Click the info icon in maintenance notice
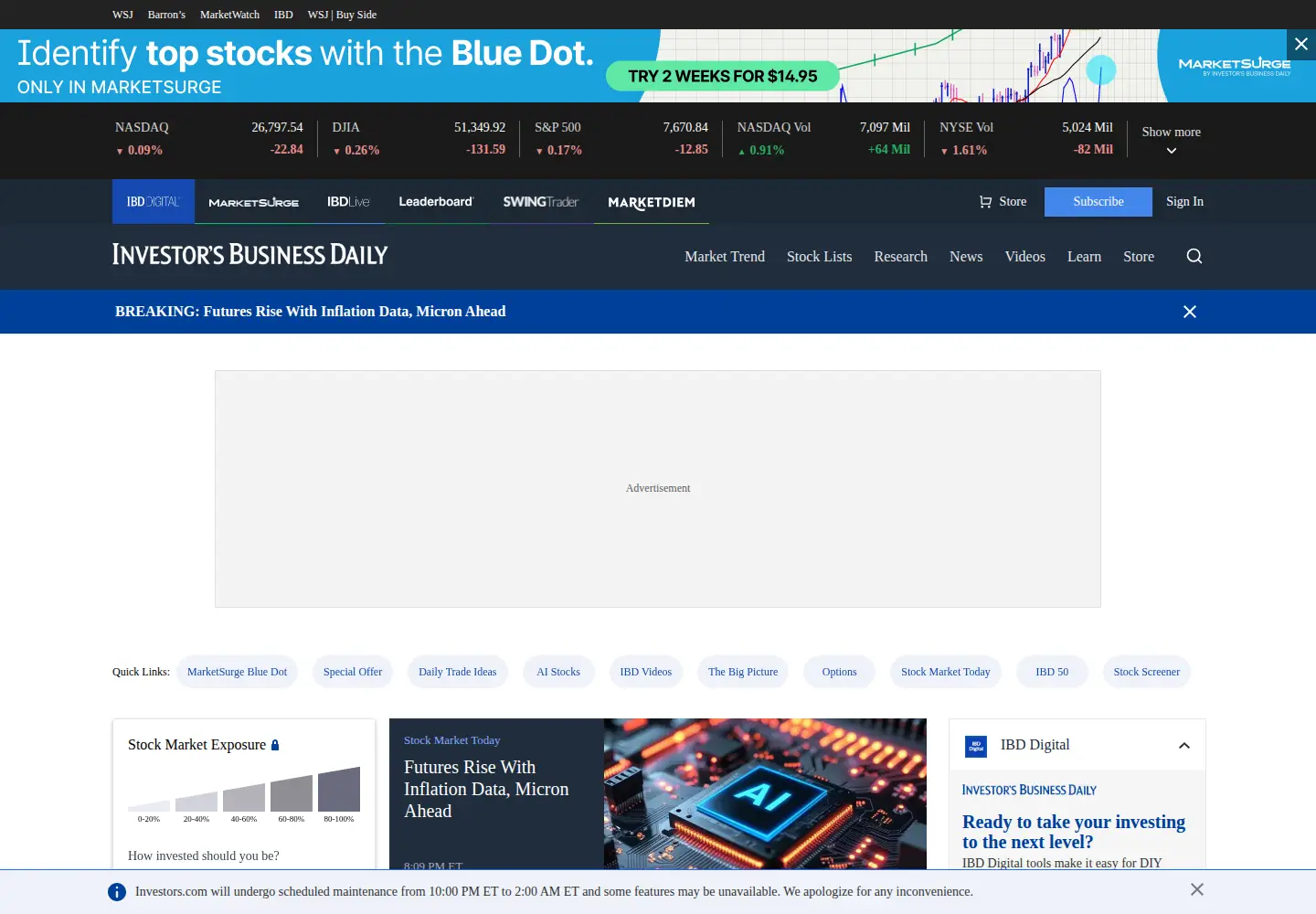The width and height of the screenshot is (1316, 914). (117, 892)
